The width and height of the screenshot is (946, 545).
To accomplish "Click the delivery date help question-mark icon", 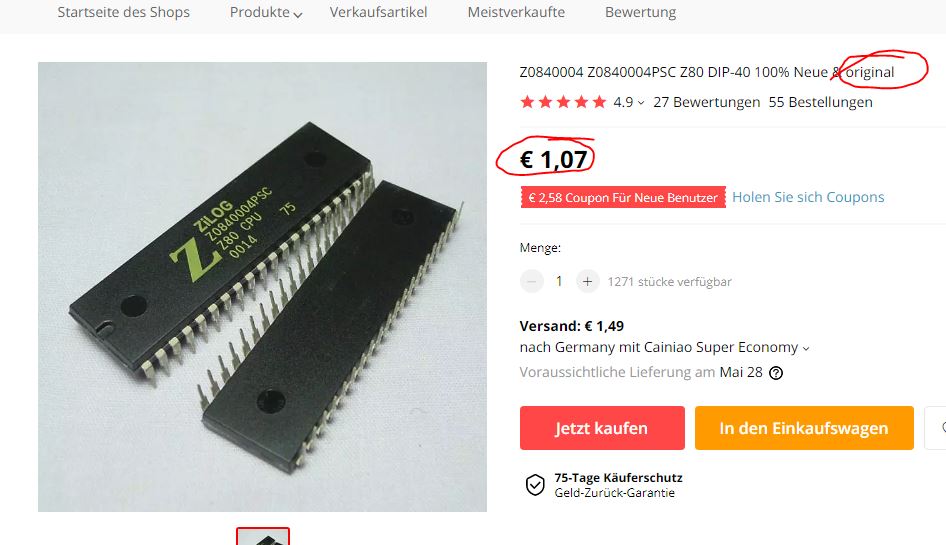I will coord(776,373).
